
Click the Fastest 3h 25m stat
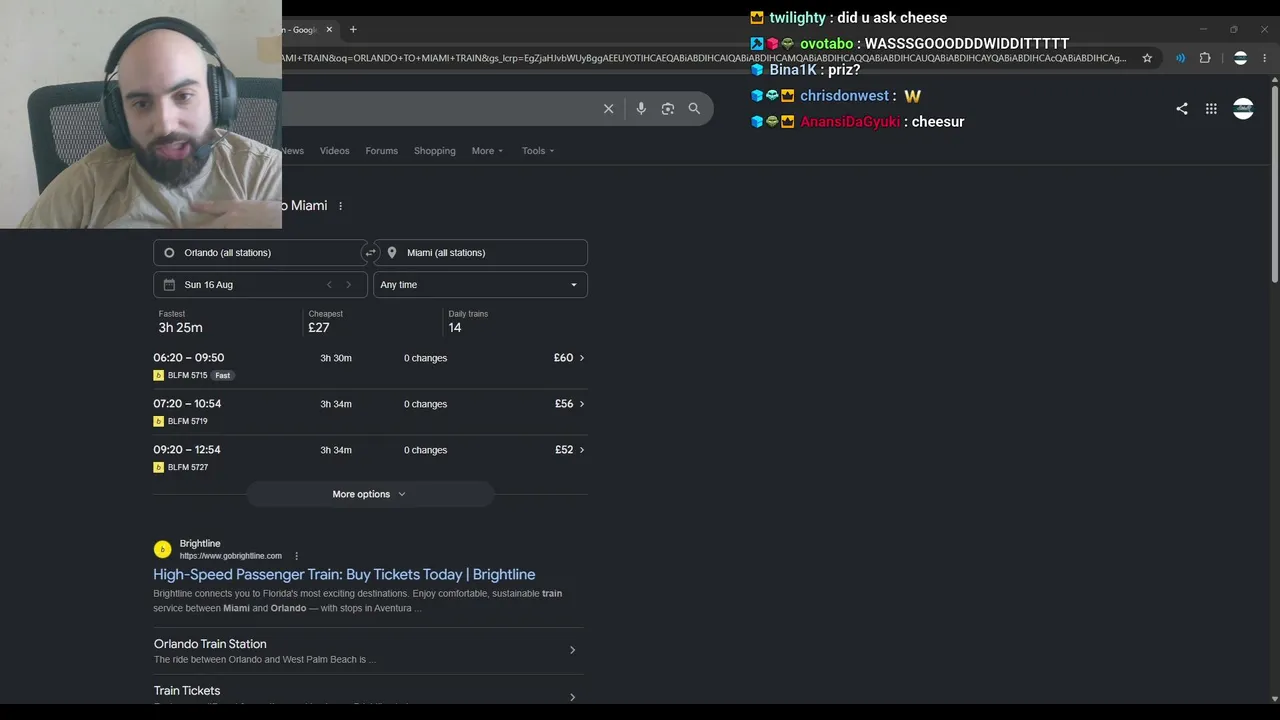[181, 322]
